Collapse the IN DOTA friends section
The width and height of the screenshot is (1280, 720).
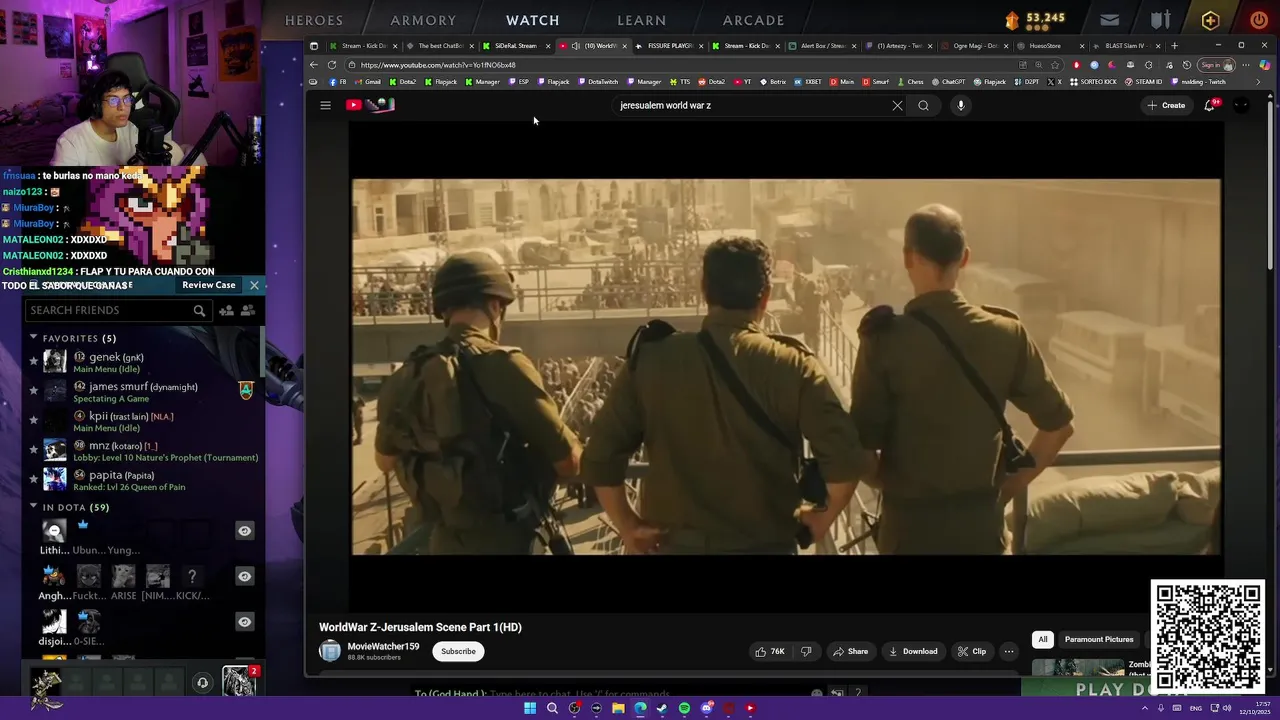33,507
